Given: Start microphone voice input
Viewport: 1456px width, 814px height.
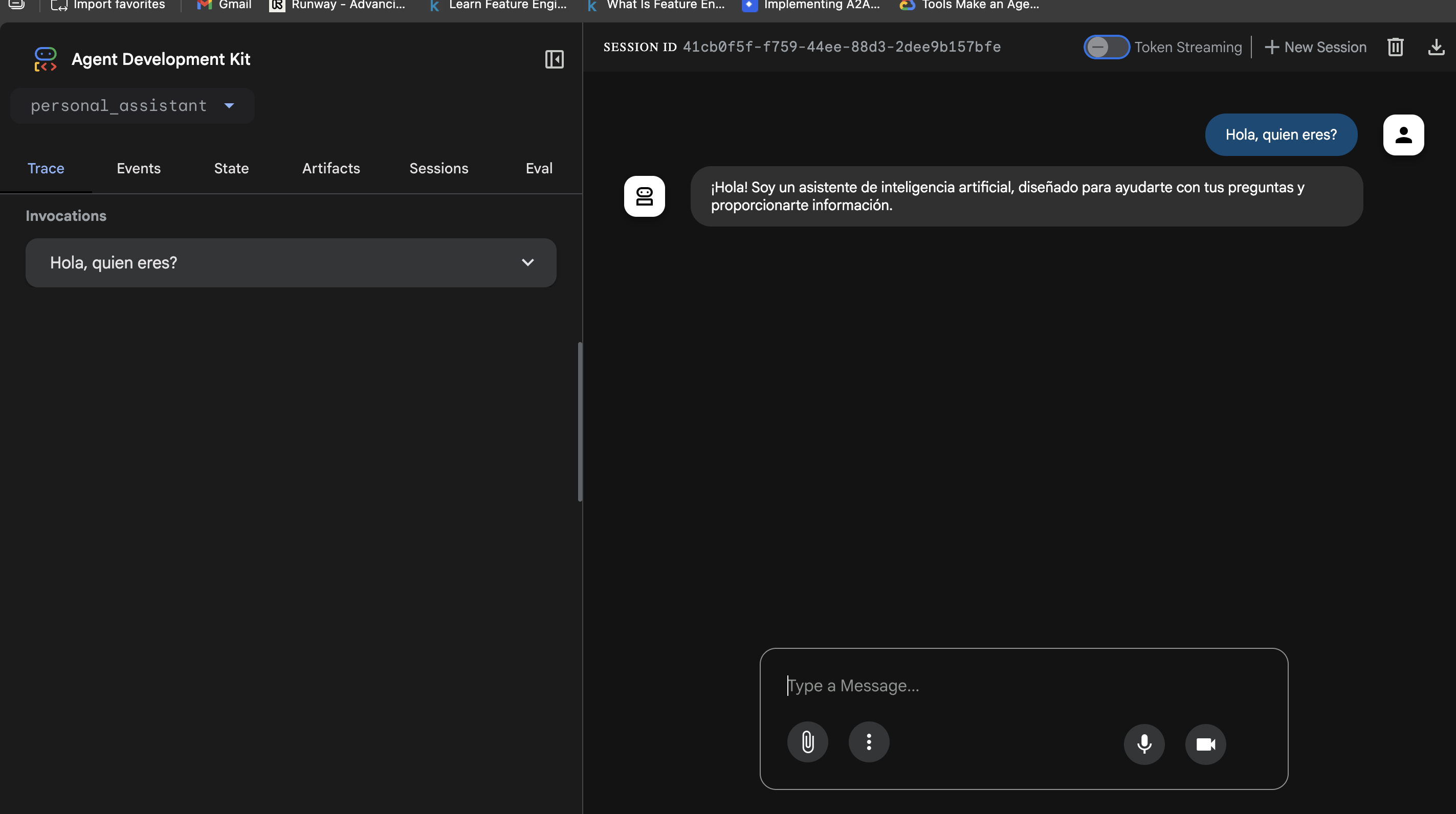Looking at the screenshot, I should pos(1144,744).
